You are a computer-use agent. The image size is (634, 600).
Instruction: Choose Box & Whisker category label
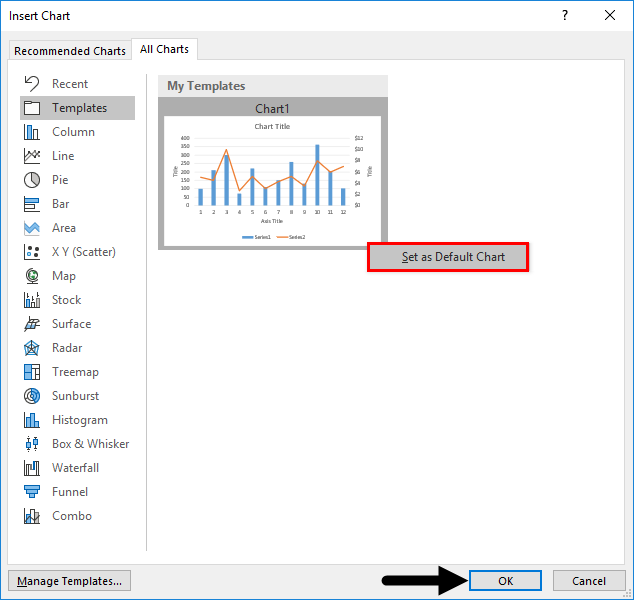tap(91, 444)
